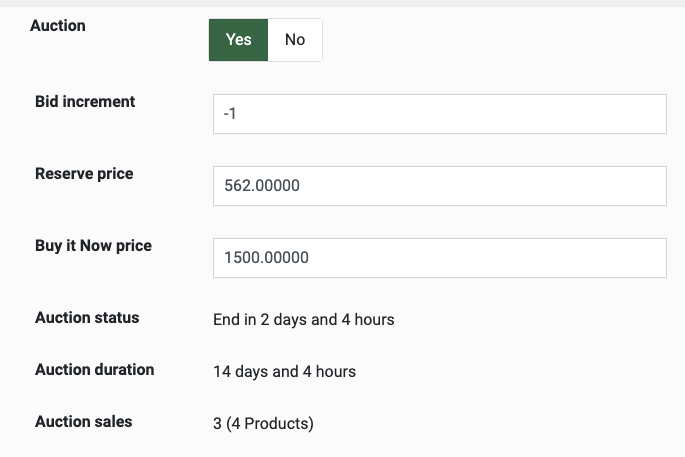Click the Bid increment input field
Image resolution: width=685 pixels, height=457 pixels.
click(439, 114)
